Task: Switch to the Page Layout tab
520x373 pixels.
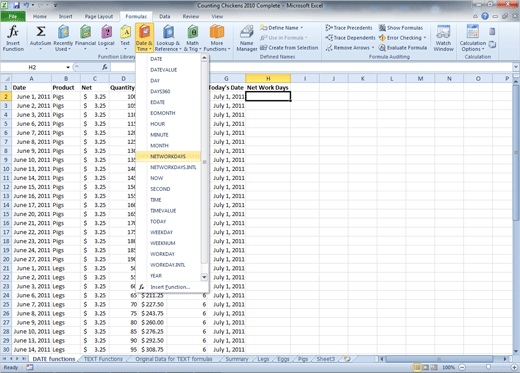Action: (x=99, y=16)
